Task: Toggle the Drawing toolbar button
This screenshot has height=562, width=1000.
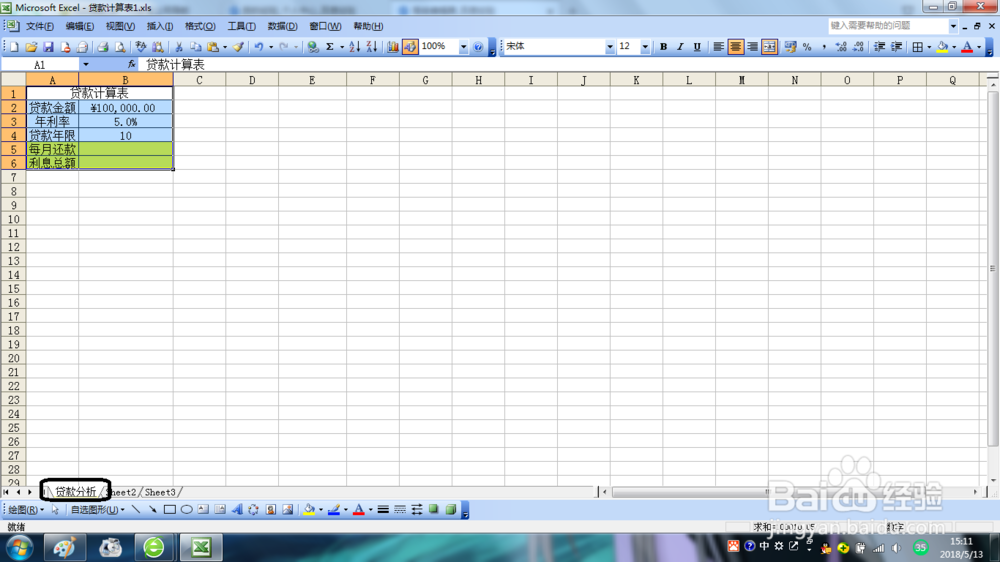Action: coord(410,47)
